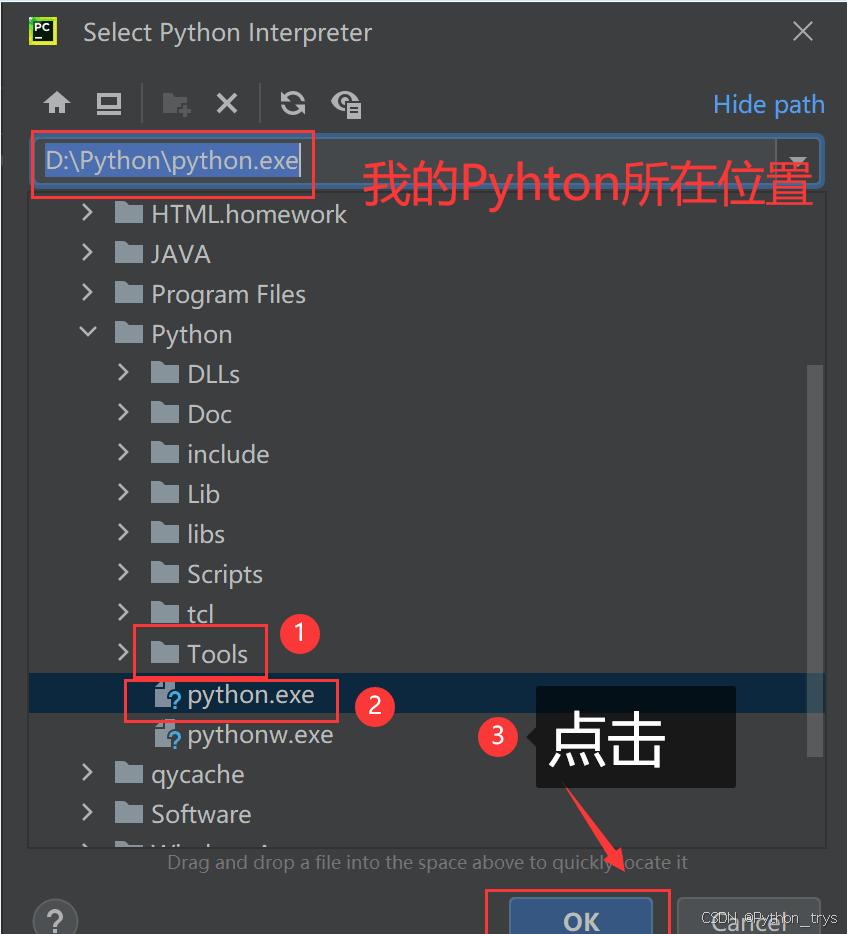Expand the Scripts folder

[x=123, y=572]
